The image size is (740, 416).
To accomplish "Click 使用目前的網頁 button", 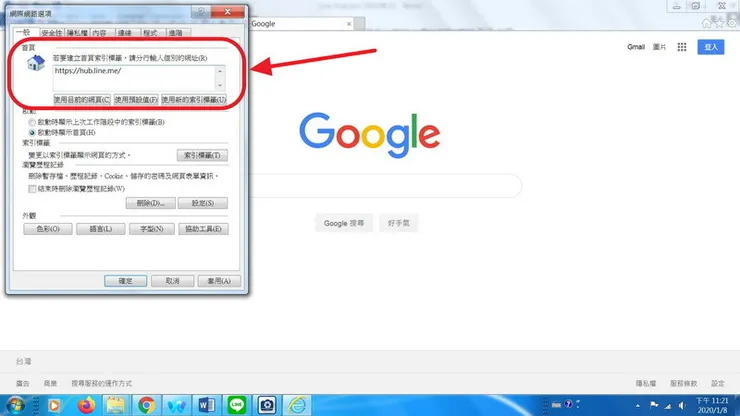I will [82, 100].
